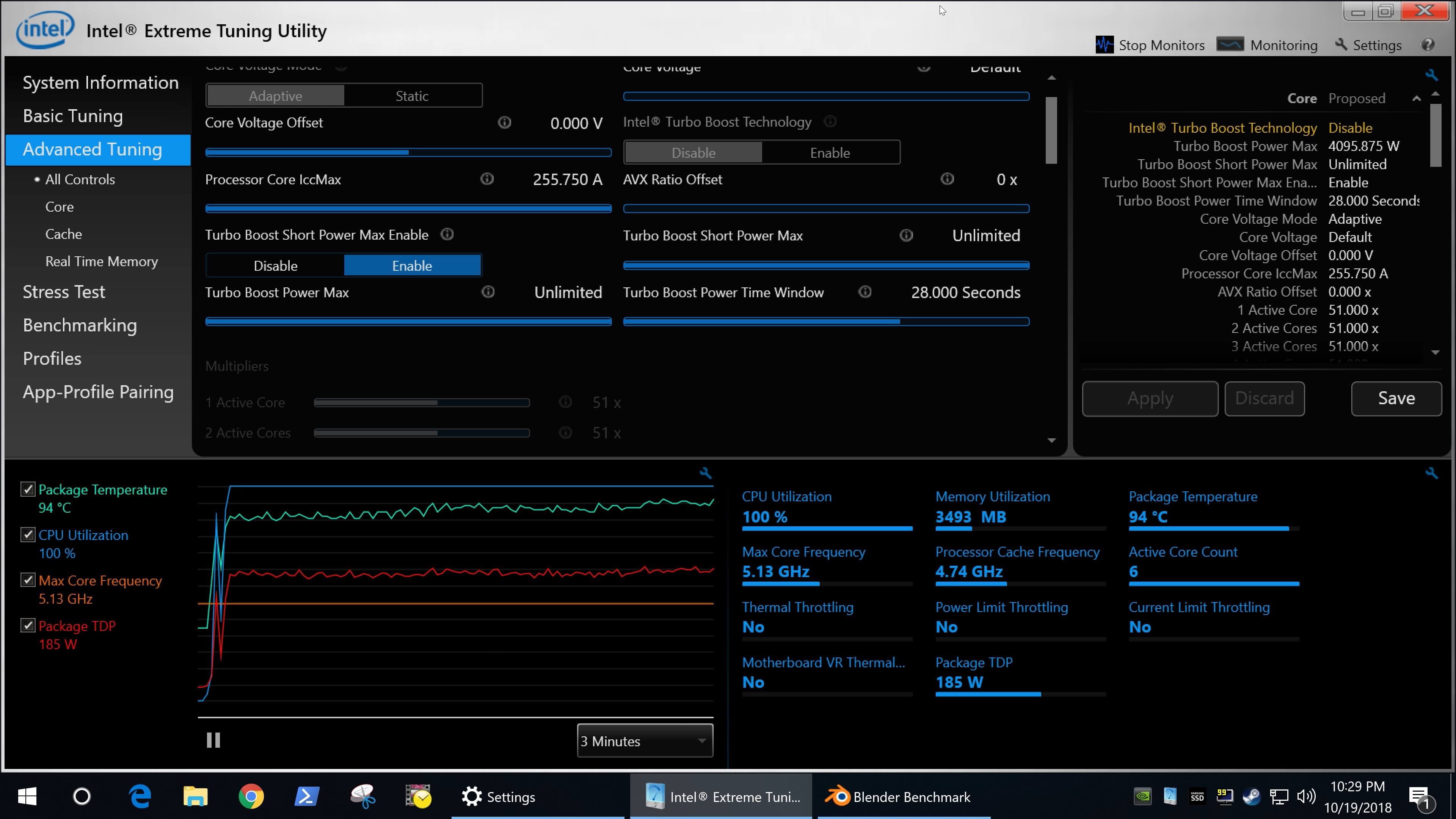1456x819 pixels.
Task: Open the 3 Minutes time range dropdown
Action: tap(645, 741)
